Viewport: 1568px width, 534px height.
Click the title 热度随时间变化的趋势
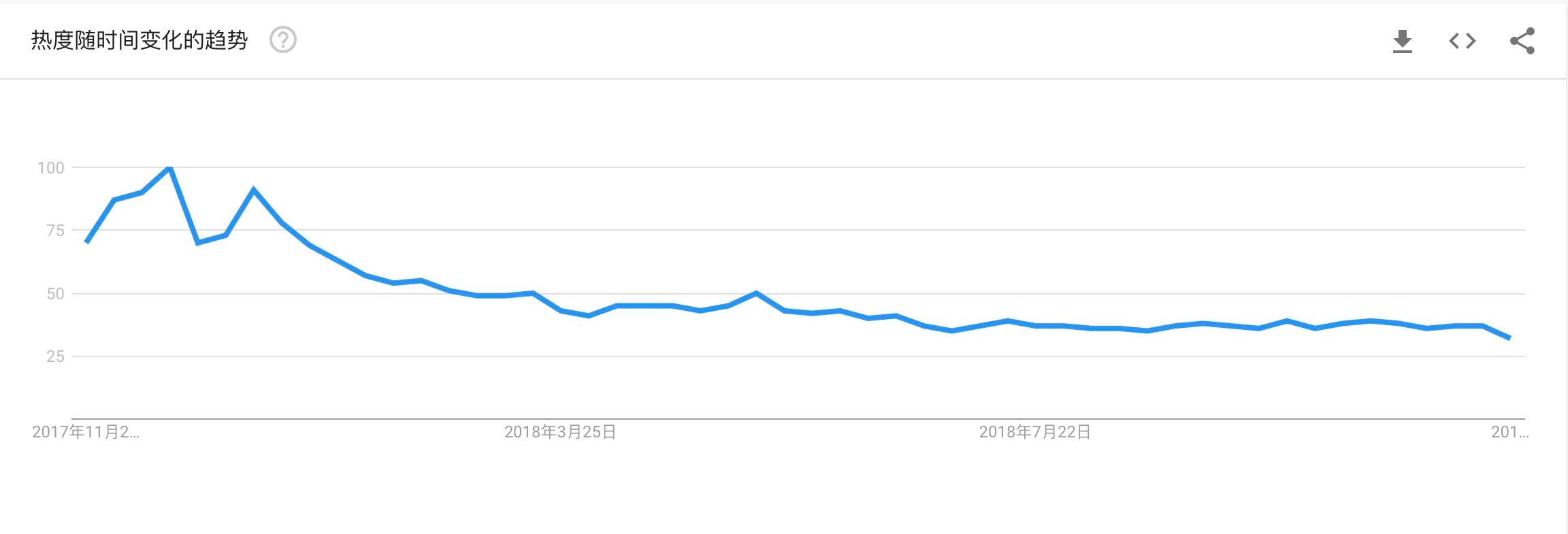(x=140, y=40)
